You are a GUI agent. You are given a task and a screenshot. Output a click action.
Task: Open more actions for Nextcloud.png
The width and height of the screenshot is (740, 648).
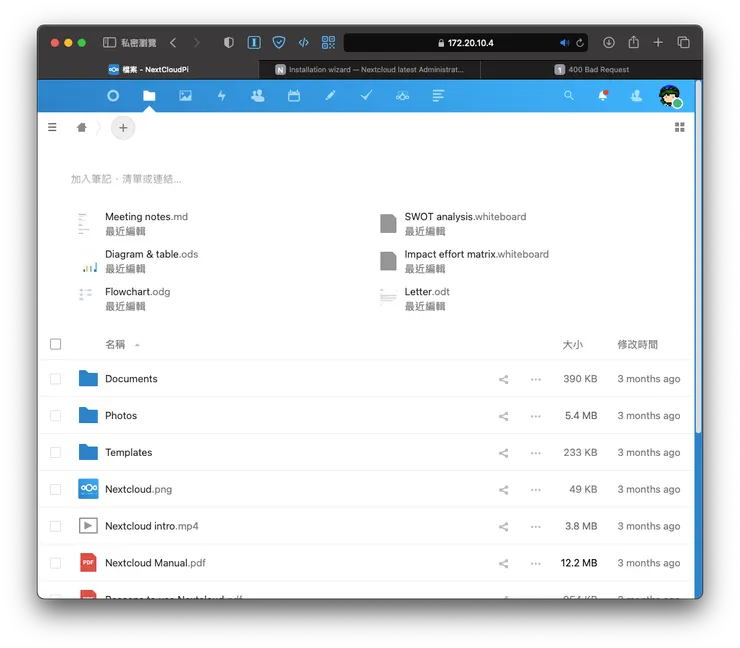point(536,489)
